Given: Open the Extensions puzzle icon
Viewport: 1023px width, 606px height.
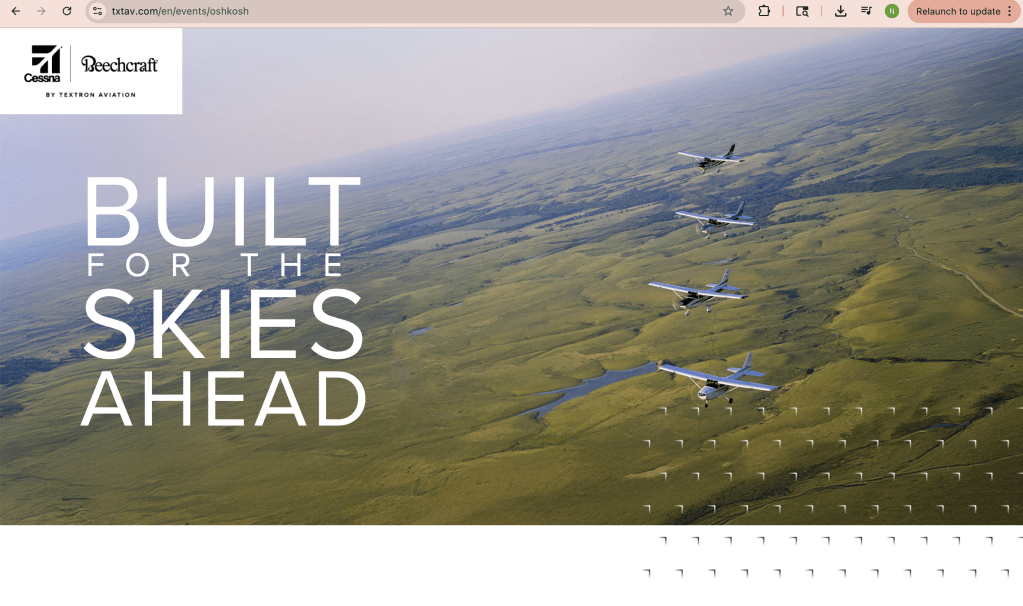Looking at the screenshot, I should [x=764, y=11].
